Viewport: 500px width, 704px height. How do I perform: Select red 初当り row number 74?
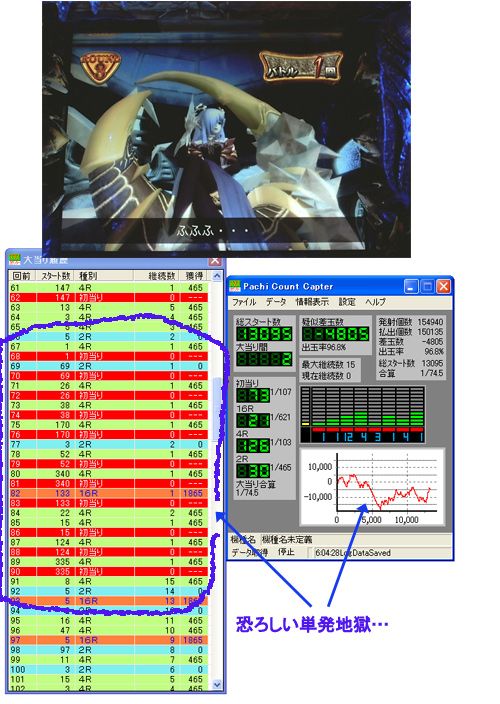pos(109,415)
